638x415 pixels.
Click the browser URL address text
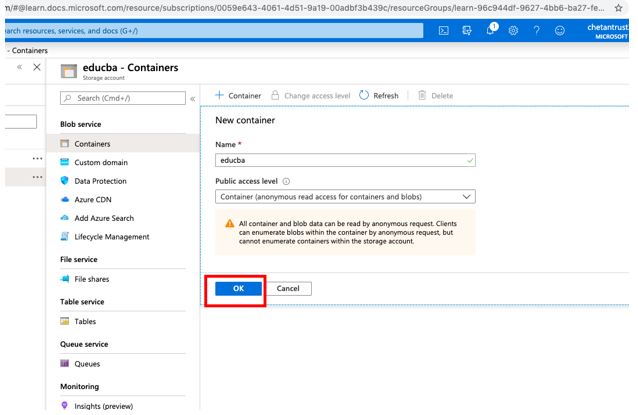[304, 8]
